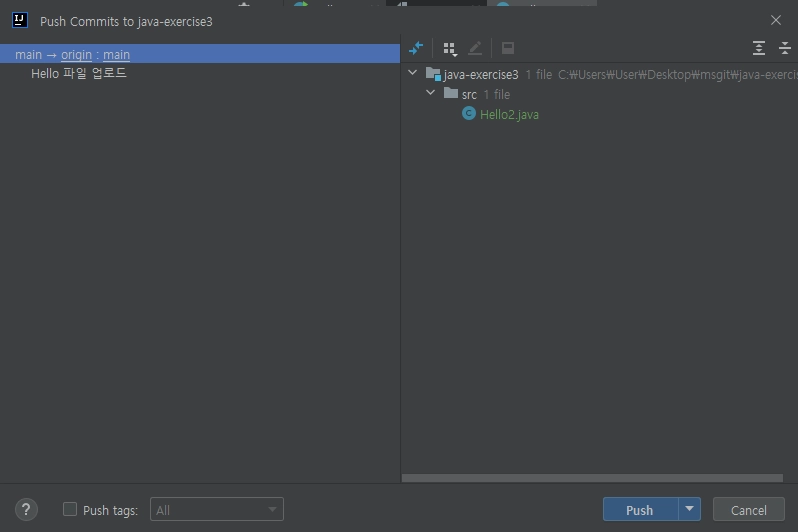Select the src folder entry
The width and height of the screenshot is (798, 532).
469,95
